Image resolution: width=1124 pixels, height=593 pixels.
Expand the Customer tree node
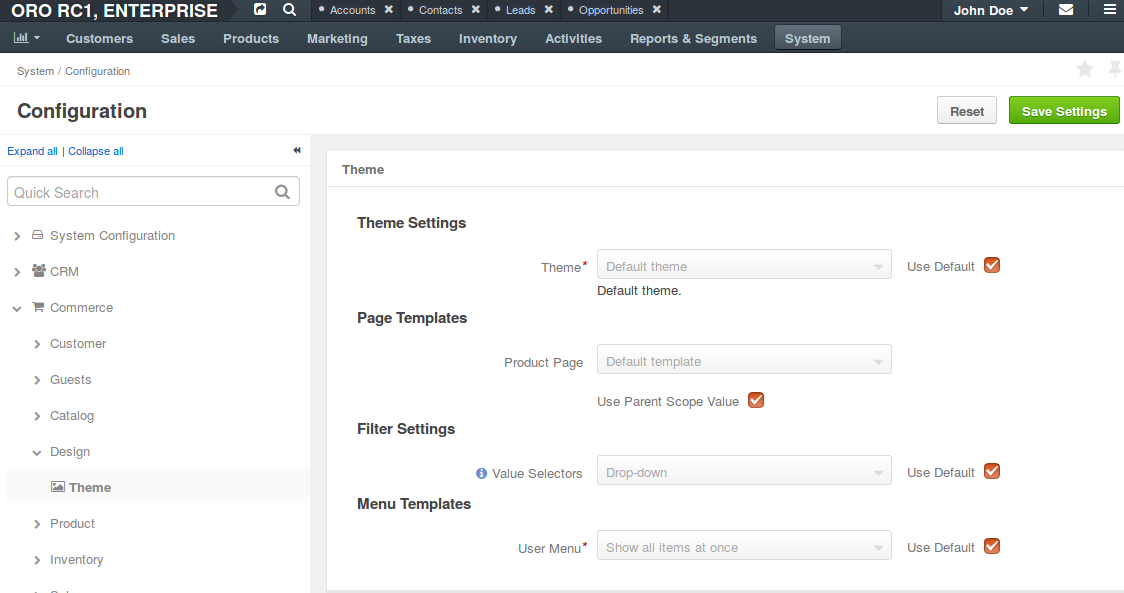37,344
